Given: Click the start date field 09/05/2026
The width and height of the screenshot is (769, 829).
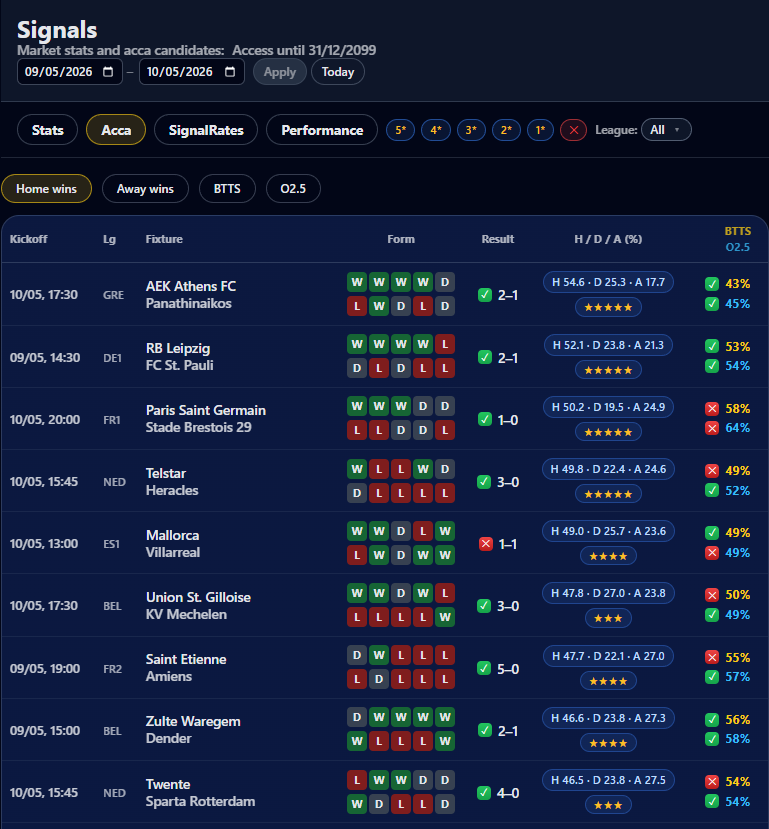Looking at the screenshot, I should pos(70,72).
